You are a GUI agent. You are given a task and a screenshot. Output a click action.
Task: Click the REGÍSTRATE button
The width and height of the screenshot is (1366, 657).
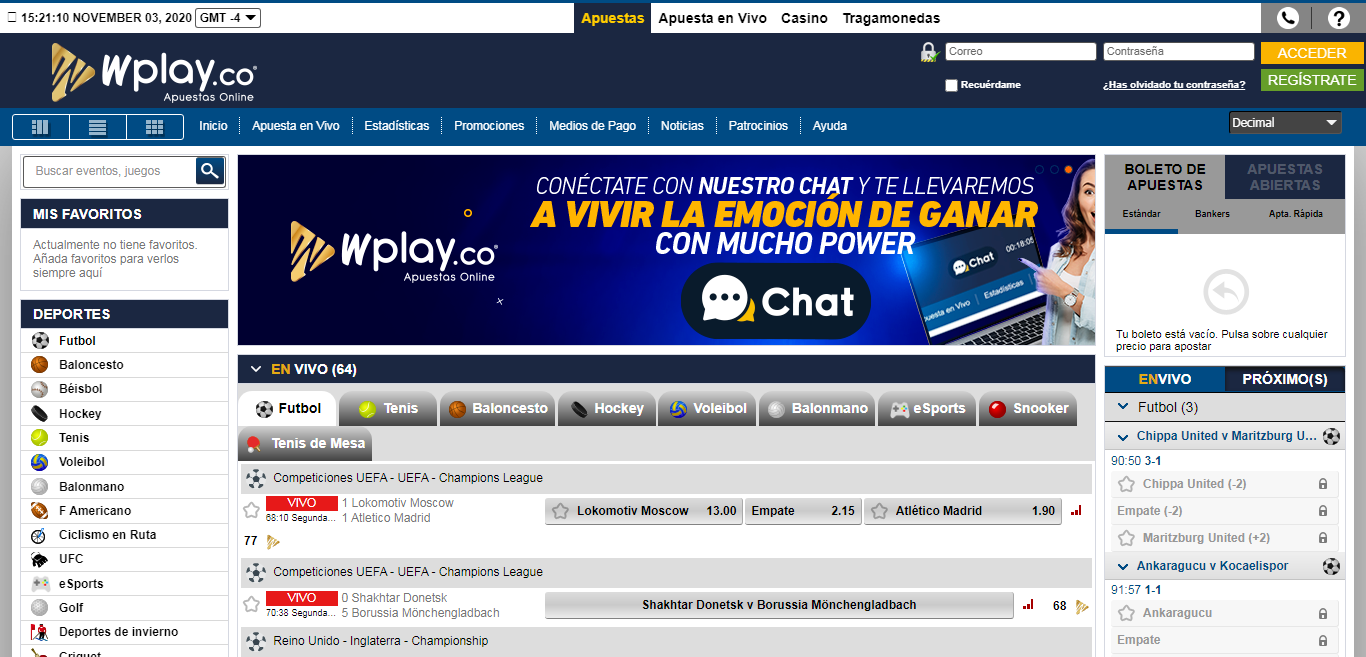click(x=1311, y=80)
